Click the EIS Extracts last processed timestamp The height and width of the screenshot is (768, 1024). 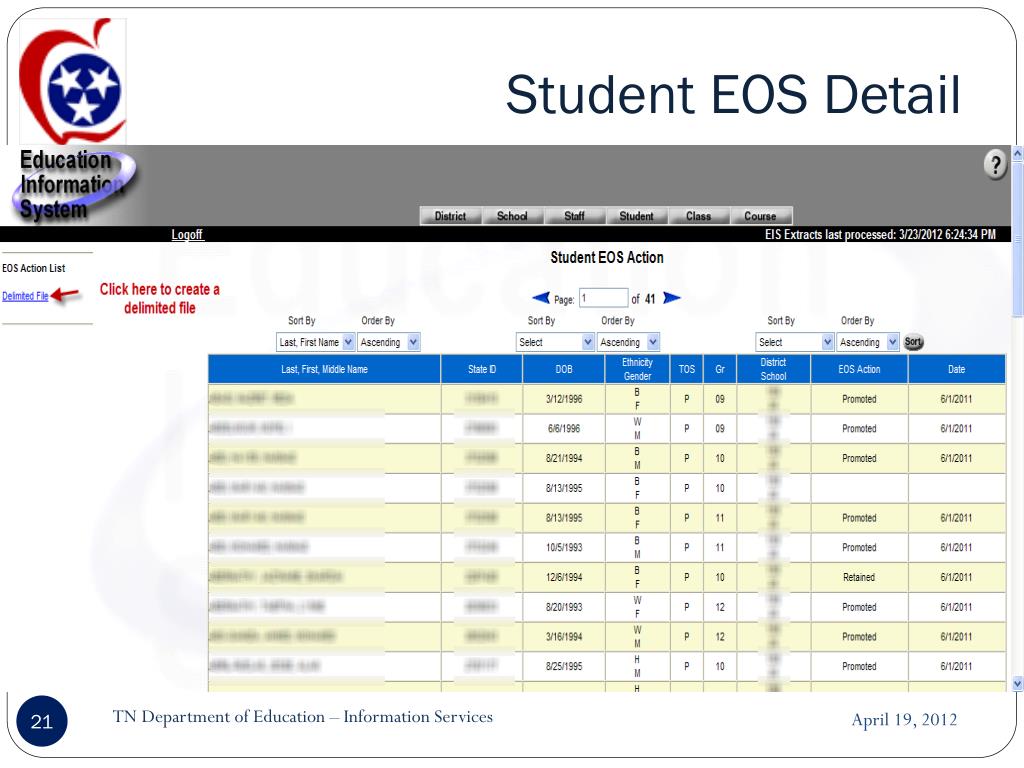coord(880,234)
